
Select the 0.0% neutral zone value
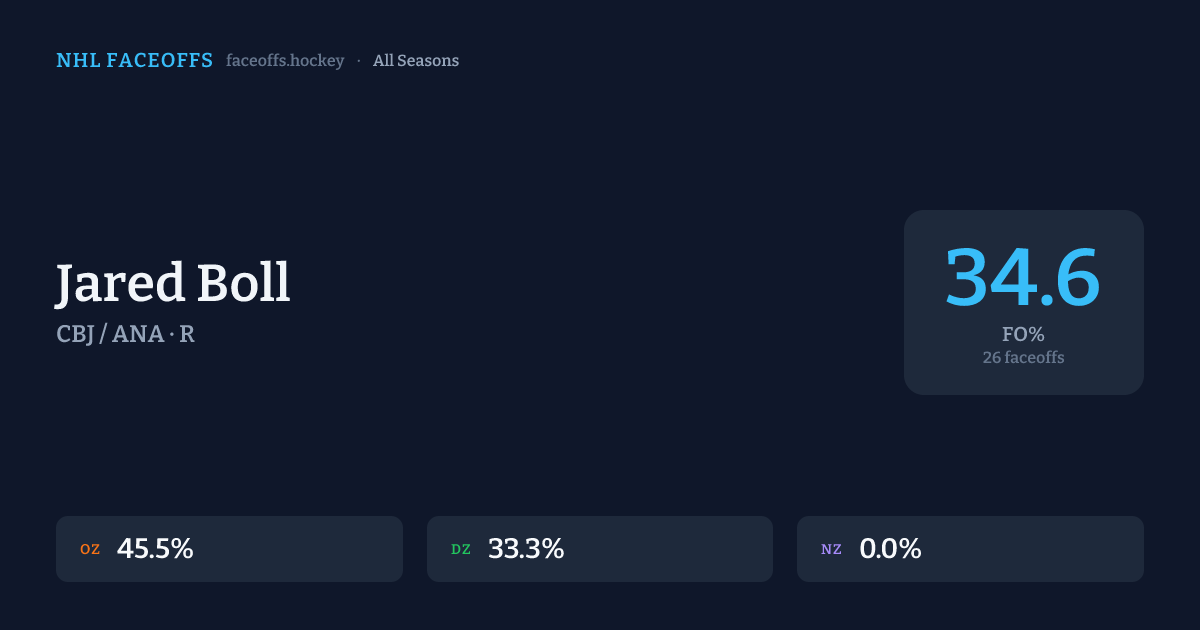point(890,549)
